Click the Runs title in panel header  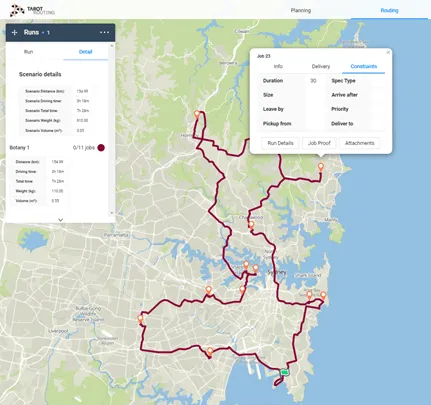[31, 32]
